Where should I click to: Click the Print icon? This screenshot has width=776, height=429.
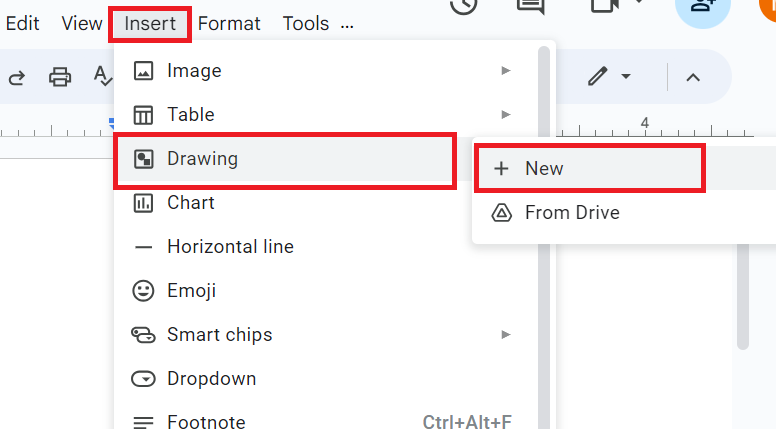pos(60,77)
